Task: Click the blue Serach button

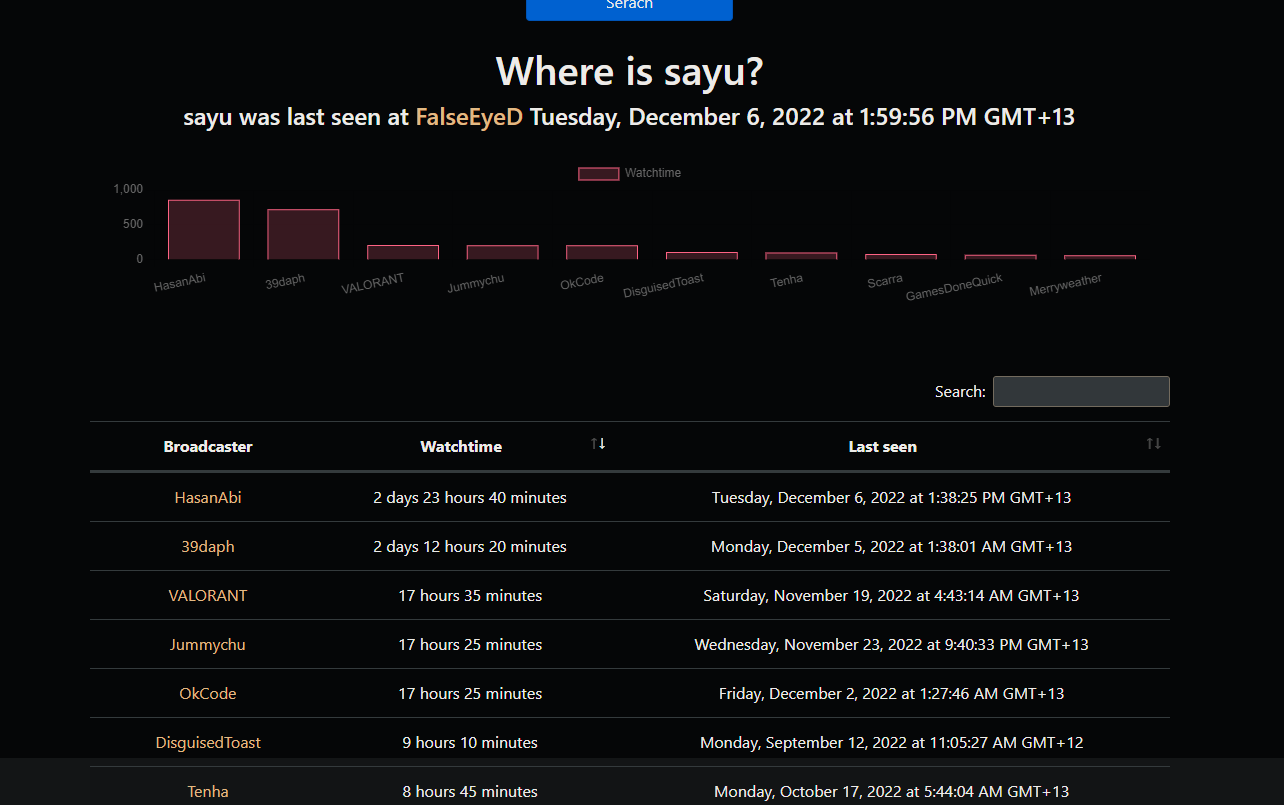Action: click(629, 9)
